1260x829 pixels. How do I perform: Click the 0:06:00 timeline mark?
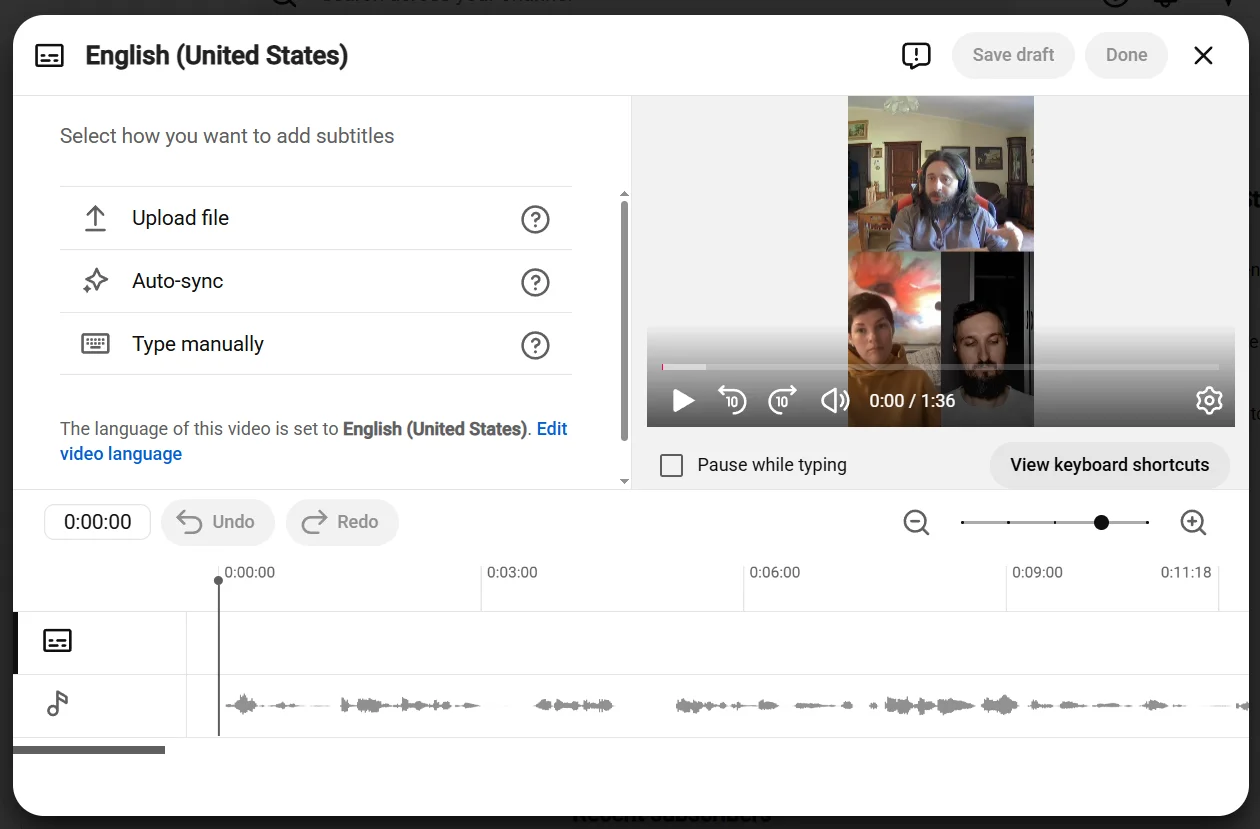[775, 573]
